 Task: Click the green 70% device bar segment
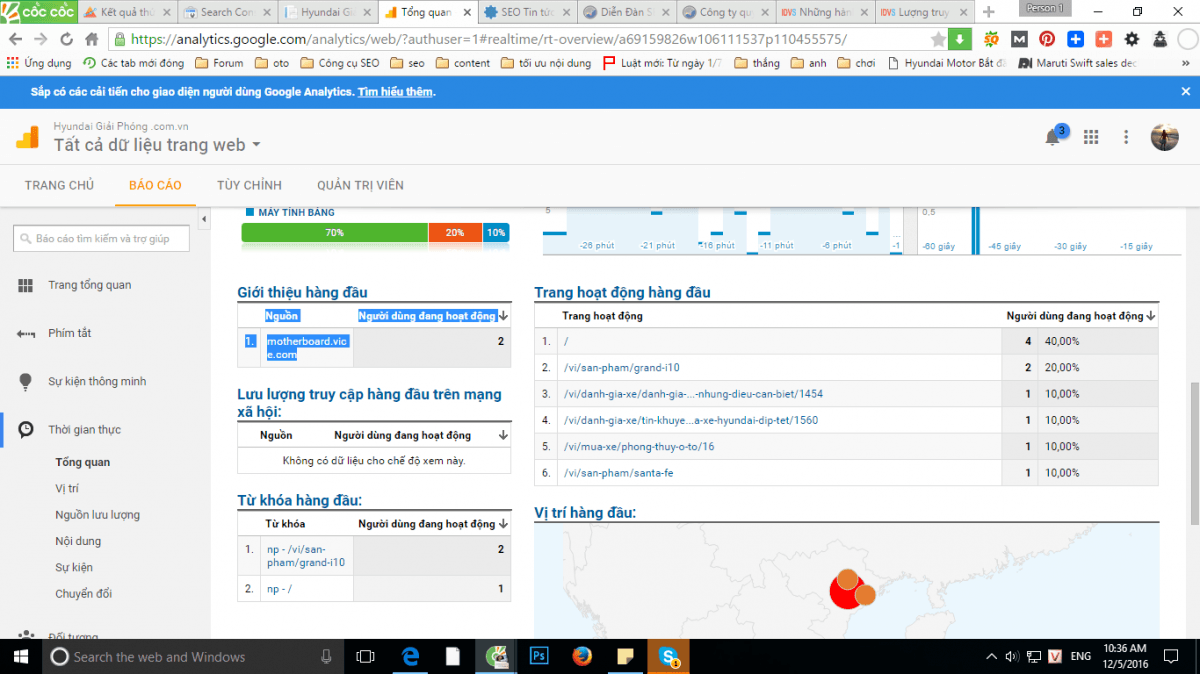click(x=335, y=232)
